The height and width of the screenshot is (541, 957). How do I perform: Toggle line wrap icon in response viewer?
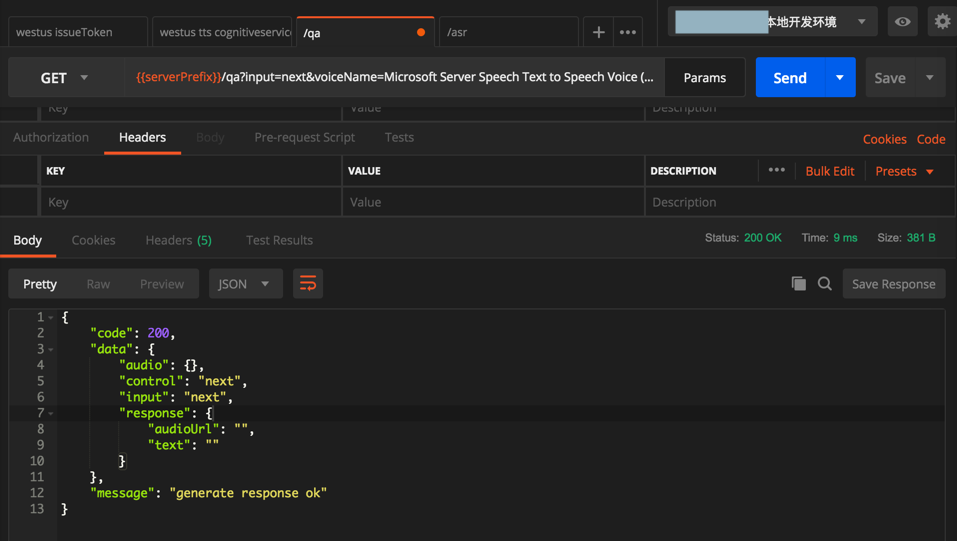308,284
